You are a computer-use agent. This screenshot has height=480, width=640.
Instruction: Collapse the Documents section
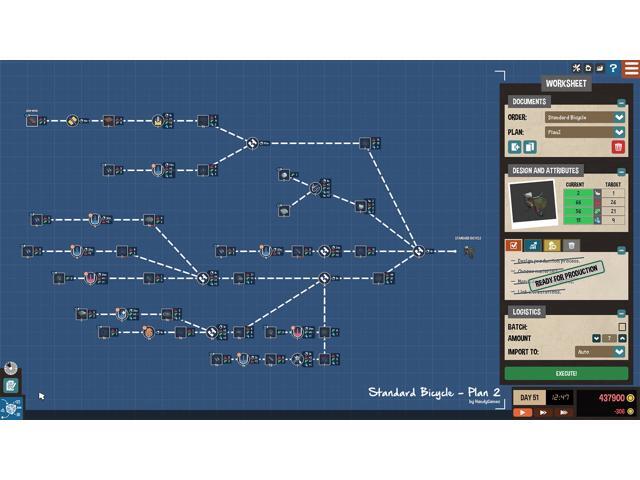(x=621, y=102)
